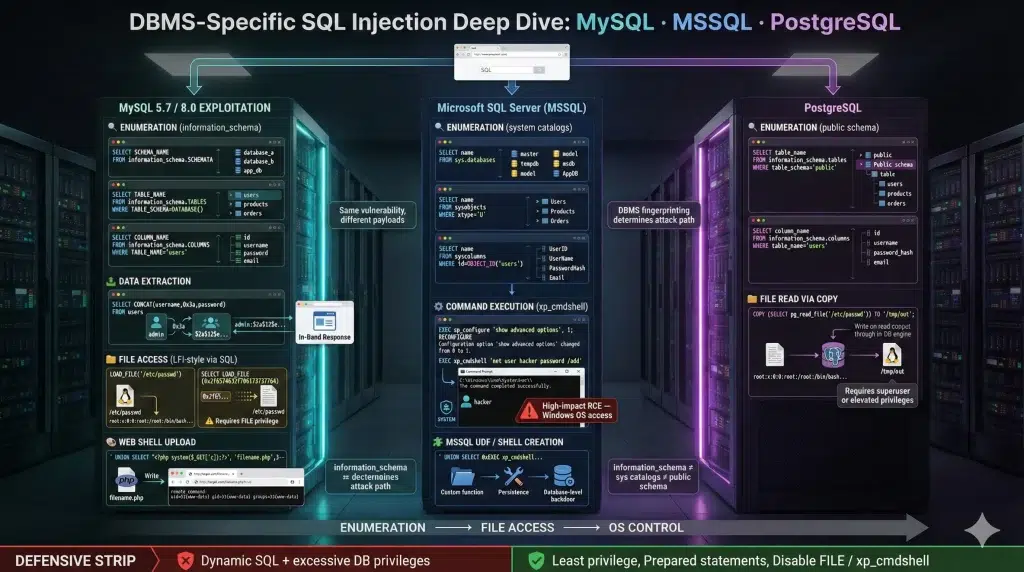Image resolution: width=1024 pixels, height=572 pixels.
Task: Select database_a in MySQL schema list
Action: (x=254, y=152)
